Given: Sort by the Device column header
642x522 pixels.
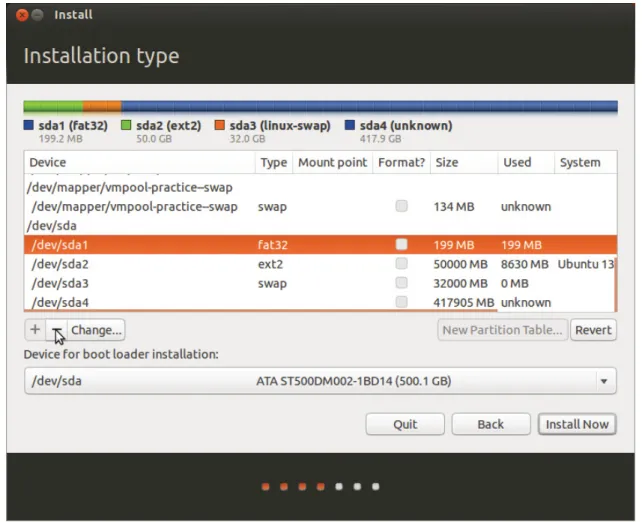Looking at the screenshot, I should coord(140,162).
